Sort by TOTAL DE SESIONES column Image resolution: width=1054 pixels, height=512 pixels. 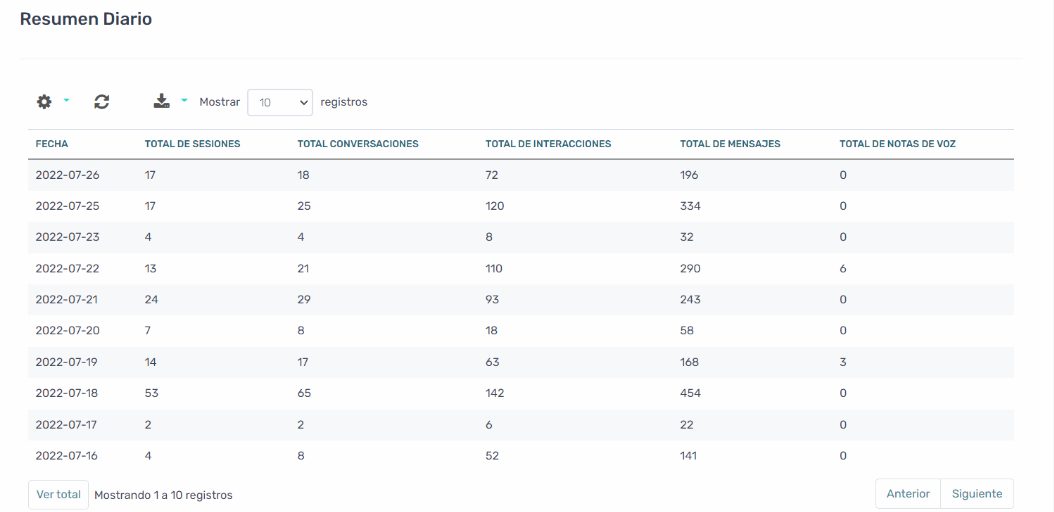point(192,144)
